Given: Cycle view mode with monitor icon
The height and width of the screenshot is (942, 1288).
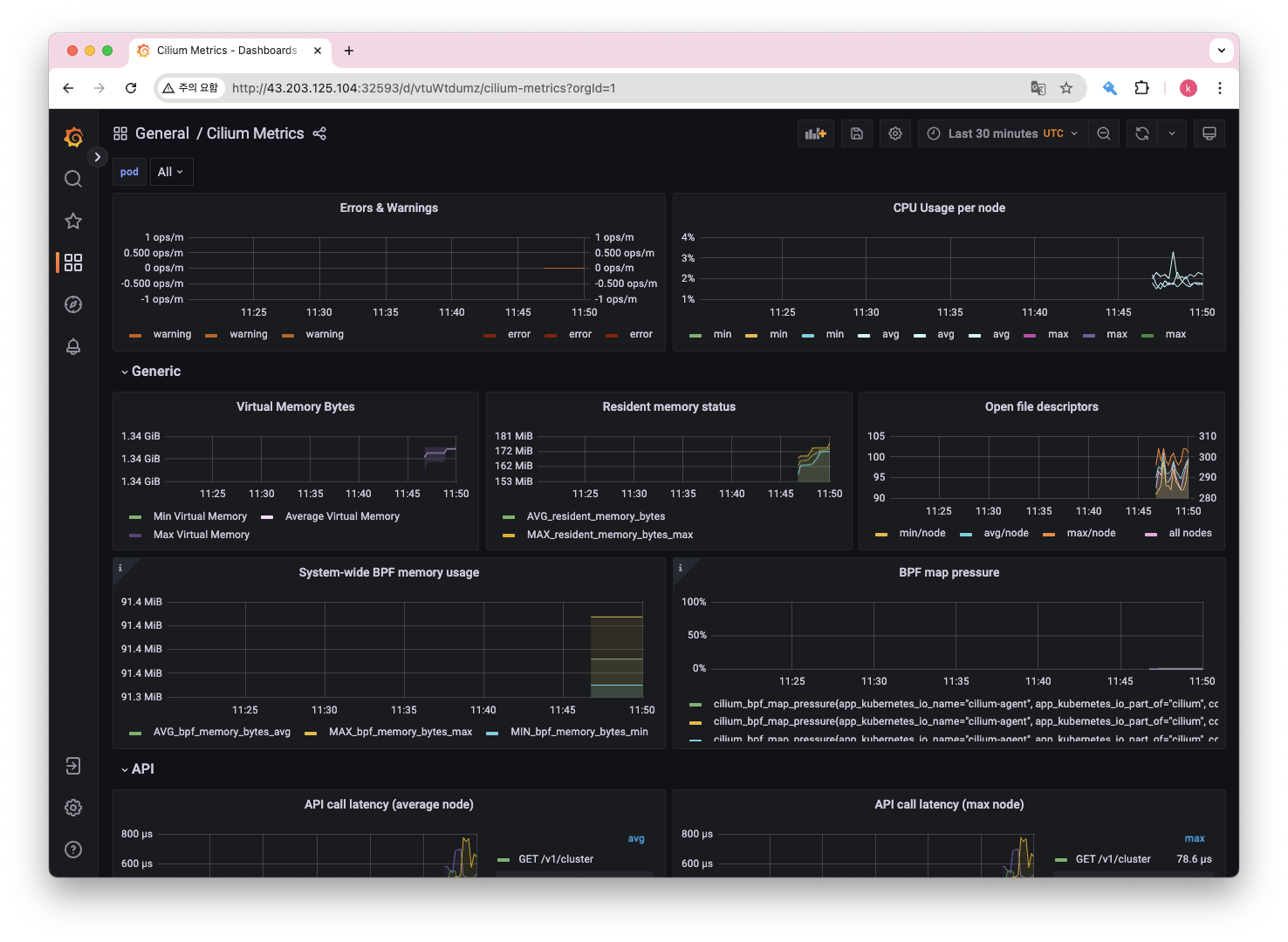Looking at the screenshot, I should tap(1209, 133).
